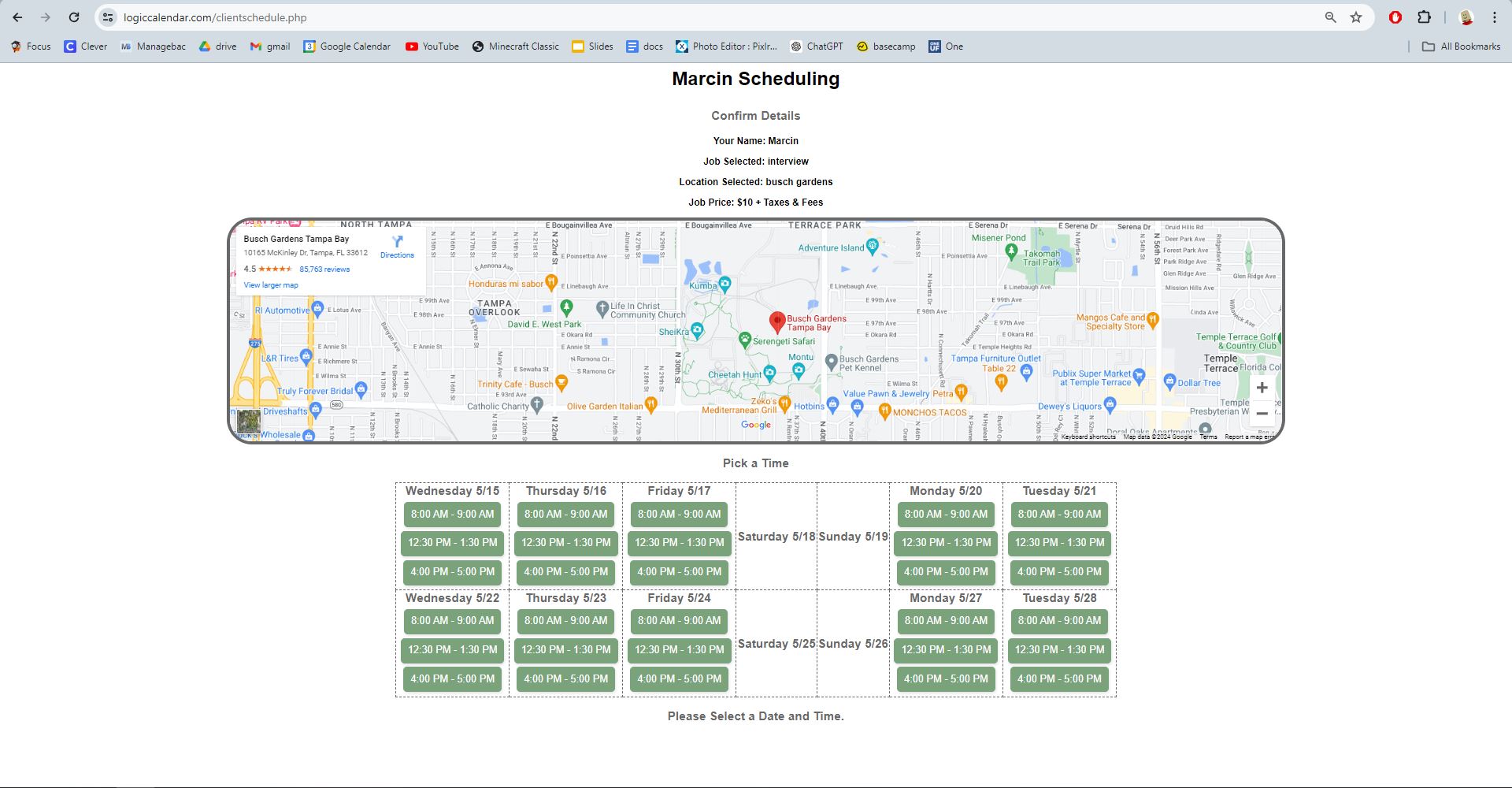Select Friday 5/17 8:00 AM - 9:00 AM
Image resolution: width=1512 pixels, height=788 pixels.
click(x=680, y=515)
